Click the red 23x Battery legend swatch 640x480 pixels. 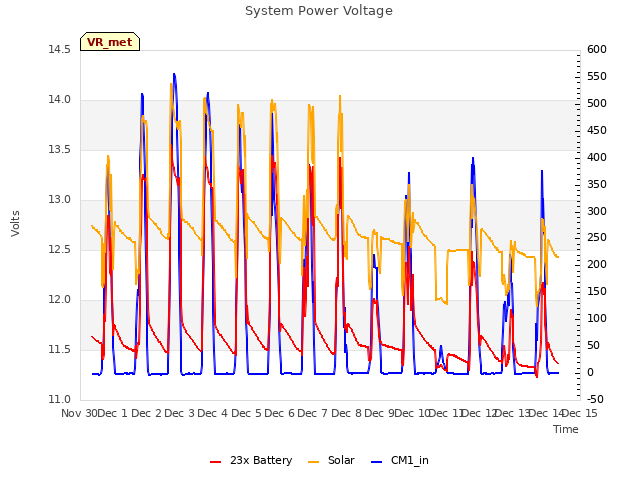pyautogui.click(x=215, y=462)
